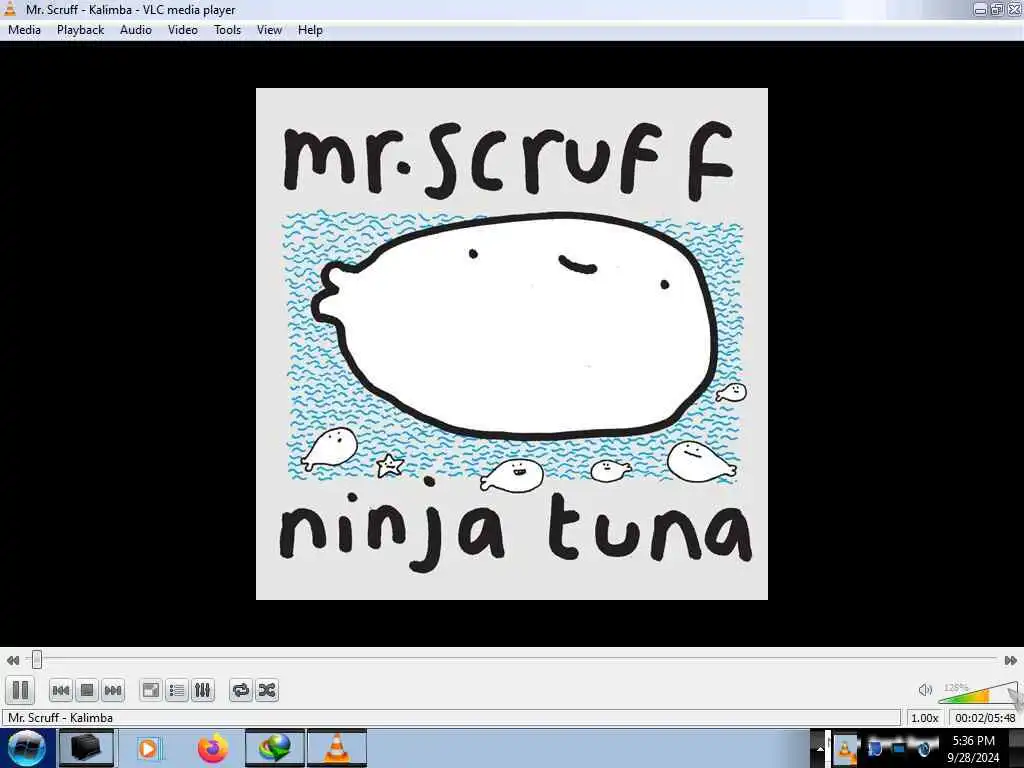Open Internet Download Manager taskbar icon
This screenshot has height=768, width=1024.
coord(274,748)
